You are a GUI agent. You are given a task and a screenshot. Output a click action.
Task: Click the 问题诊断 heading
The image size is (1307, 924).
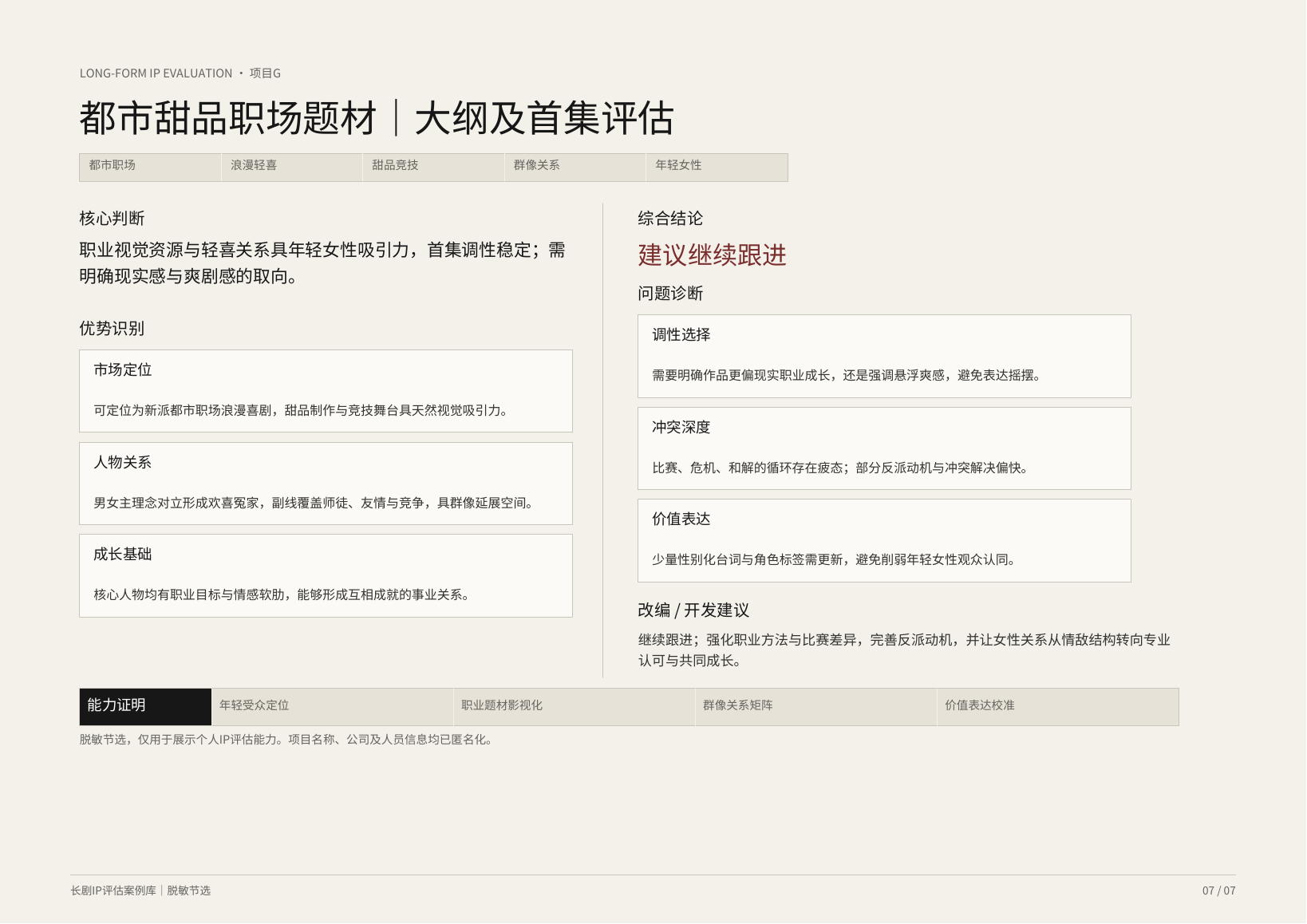click(x=670, y=294)
